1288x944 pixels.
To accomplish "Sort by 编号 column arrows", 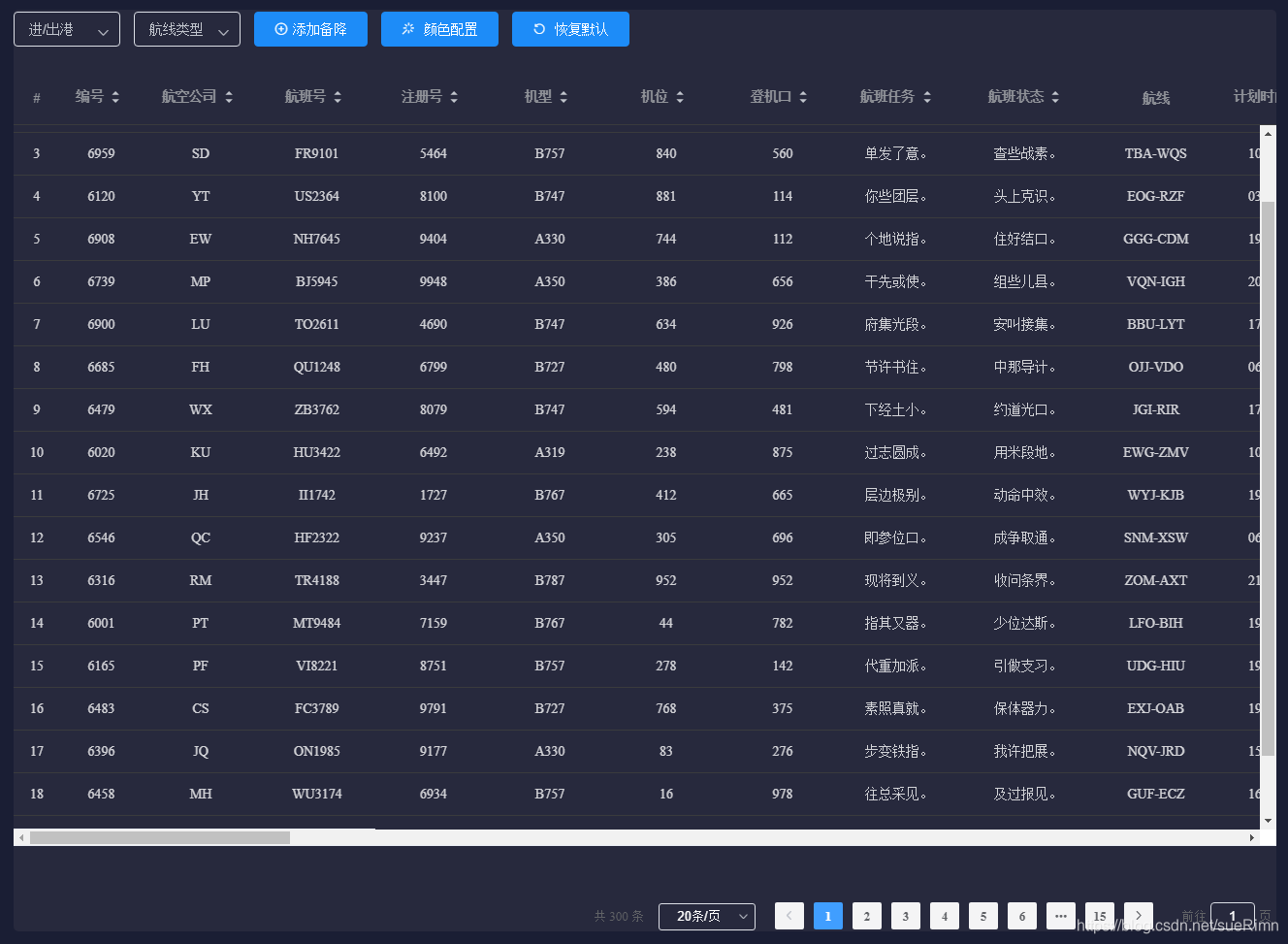I will (x=115, y=97).
